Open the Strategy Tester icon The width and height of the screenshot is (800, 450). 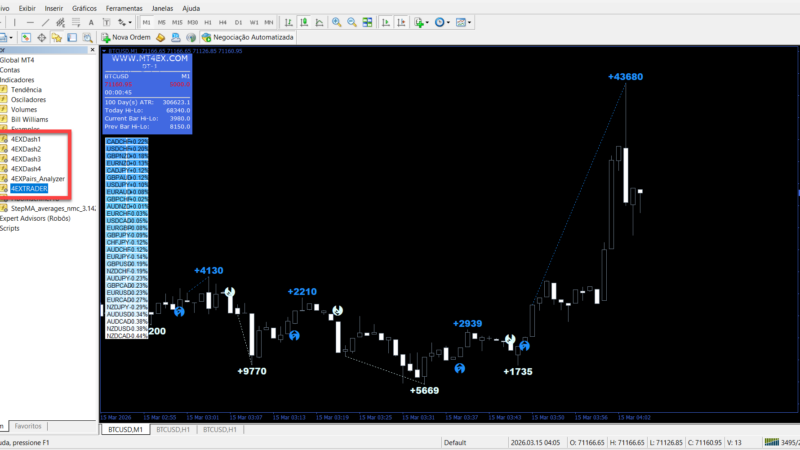pos(88,37)
